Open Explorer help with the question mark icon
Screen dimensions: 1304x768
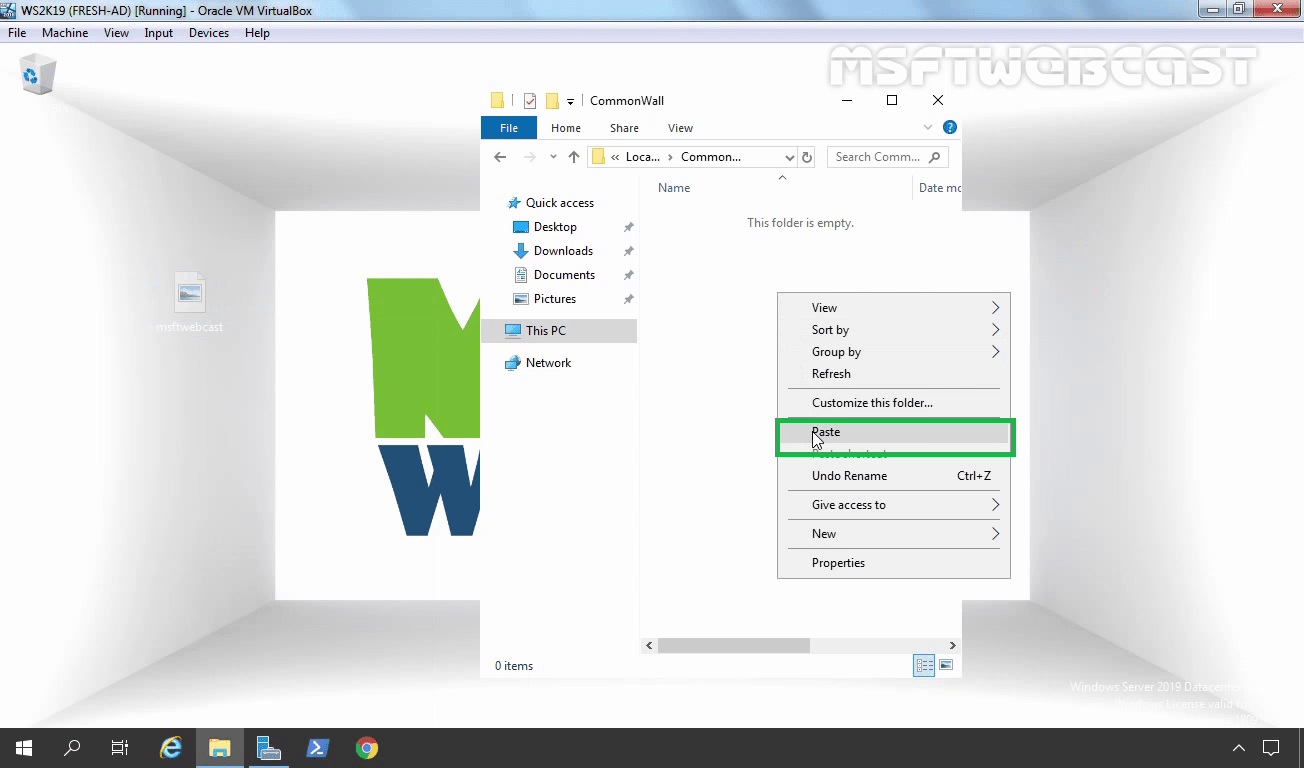[949, 127]
